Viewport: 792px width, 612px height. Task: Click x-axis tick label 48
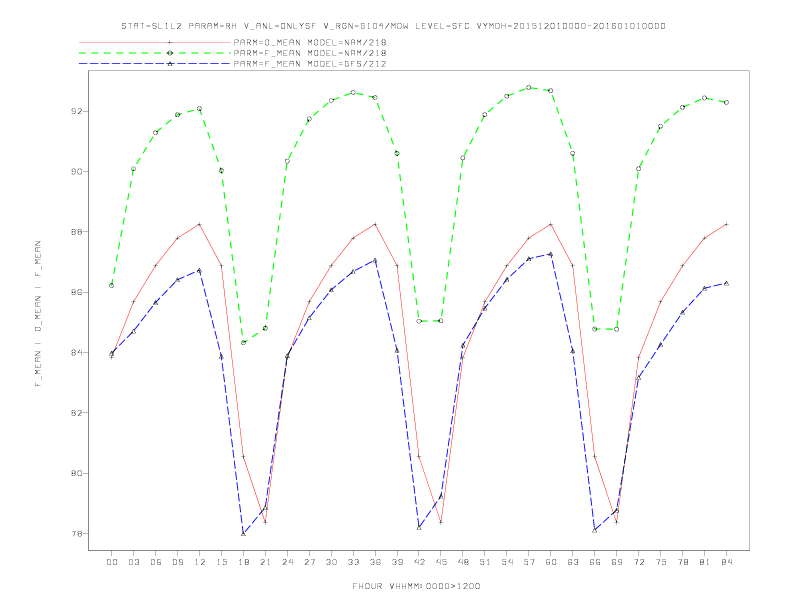463,562
